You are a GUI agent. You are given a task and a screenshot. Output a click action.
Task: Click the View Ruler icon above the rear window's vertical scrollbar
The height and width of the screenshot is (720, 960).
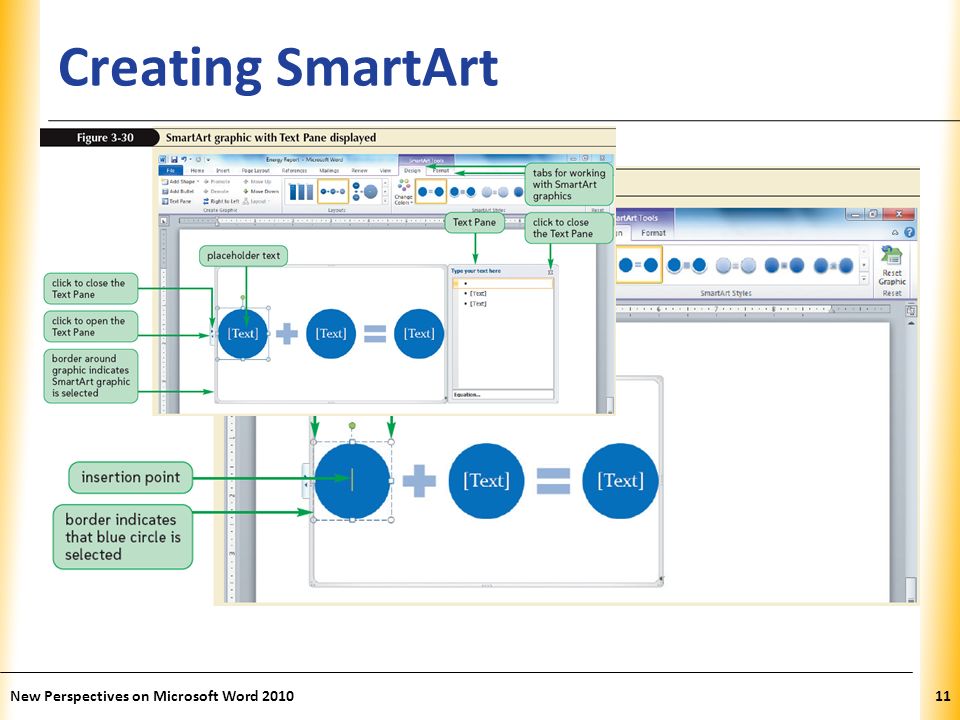910,310
